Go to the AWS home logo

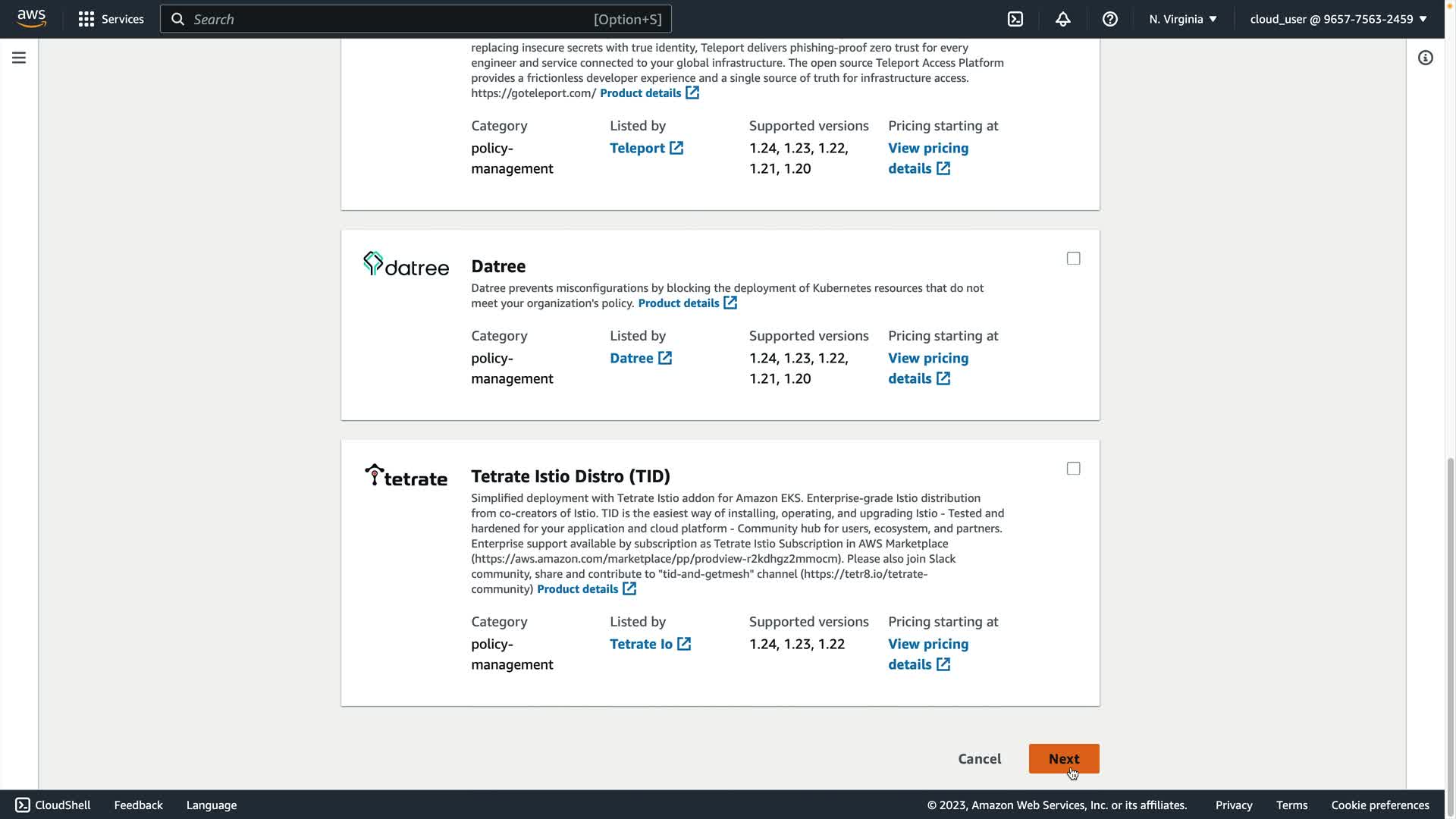(x=31, y=18)
